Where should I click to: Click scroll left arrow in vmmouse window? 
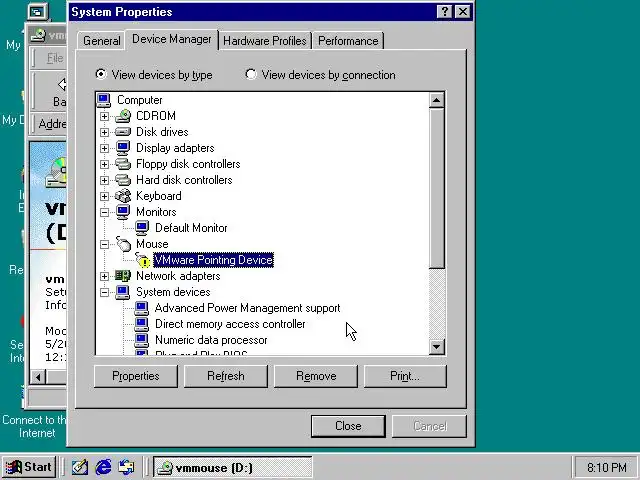point(38,377)
